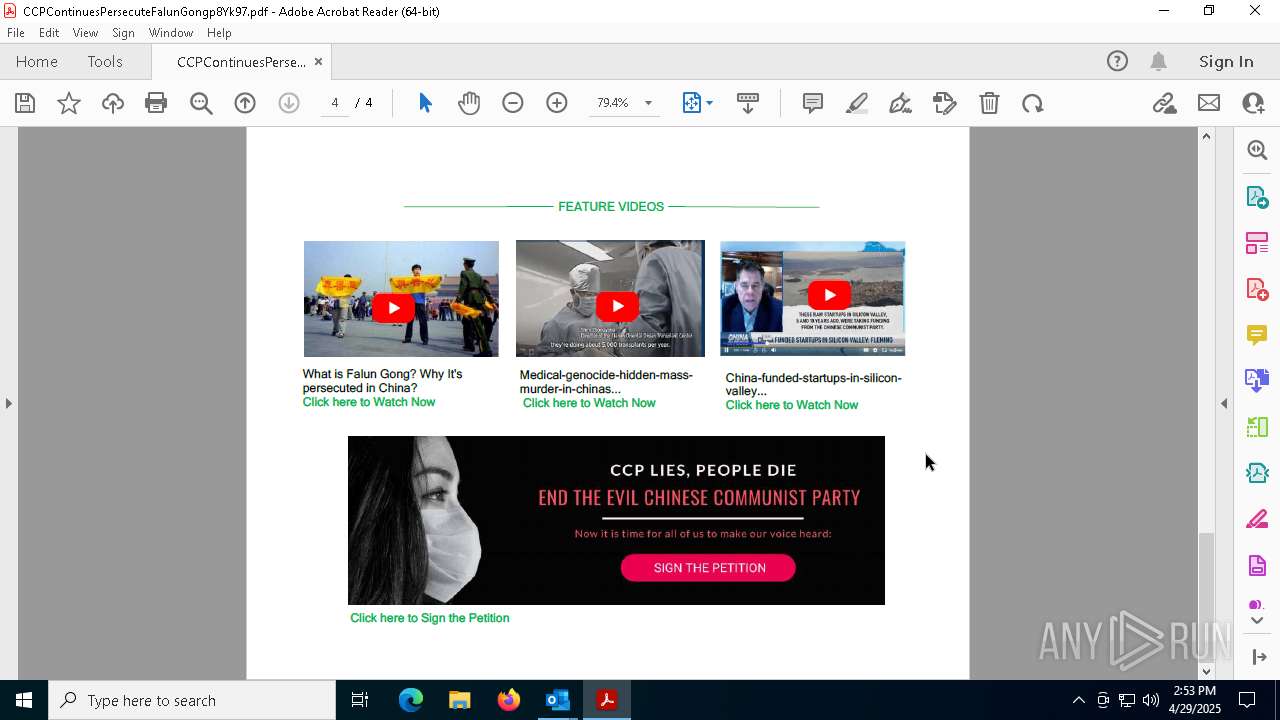Image resolution: width=1280 pixels, height=720 pixels.
Task: Open the Windows Start menu
Action: coord(24,700)
